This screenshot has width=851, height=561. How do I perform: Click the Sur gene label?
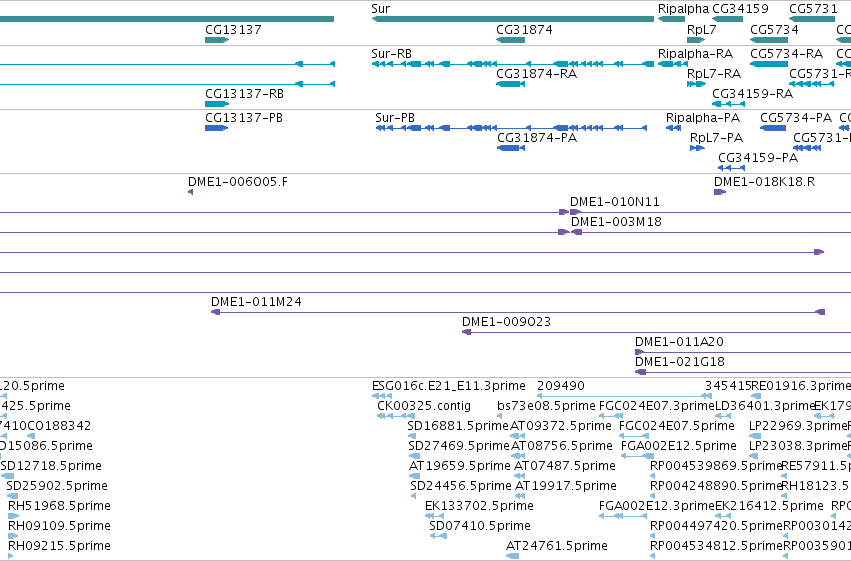(x=380, y=9)
